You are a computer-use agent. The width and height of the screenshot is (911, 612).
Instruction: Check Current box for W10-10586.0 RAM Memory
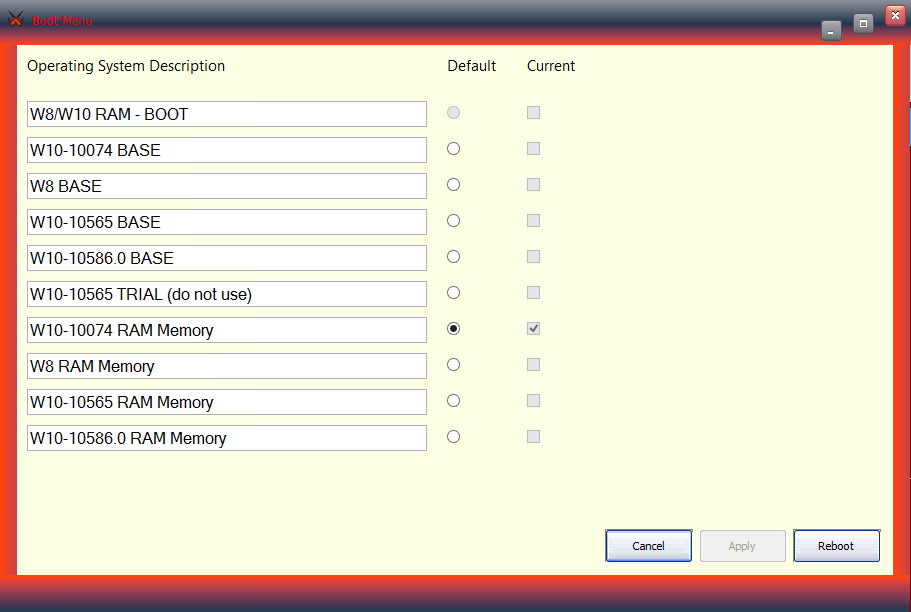[x=533, y=437]
